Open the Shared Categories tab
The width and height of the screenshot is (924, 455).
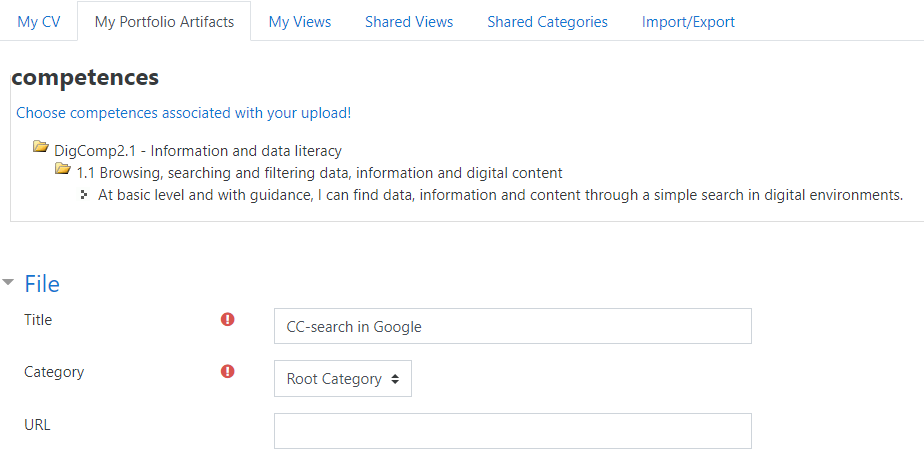tap(547, 22)
